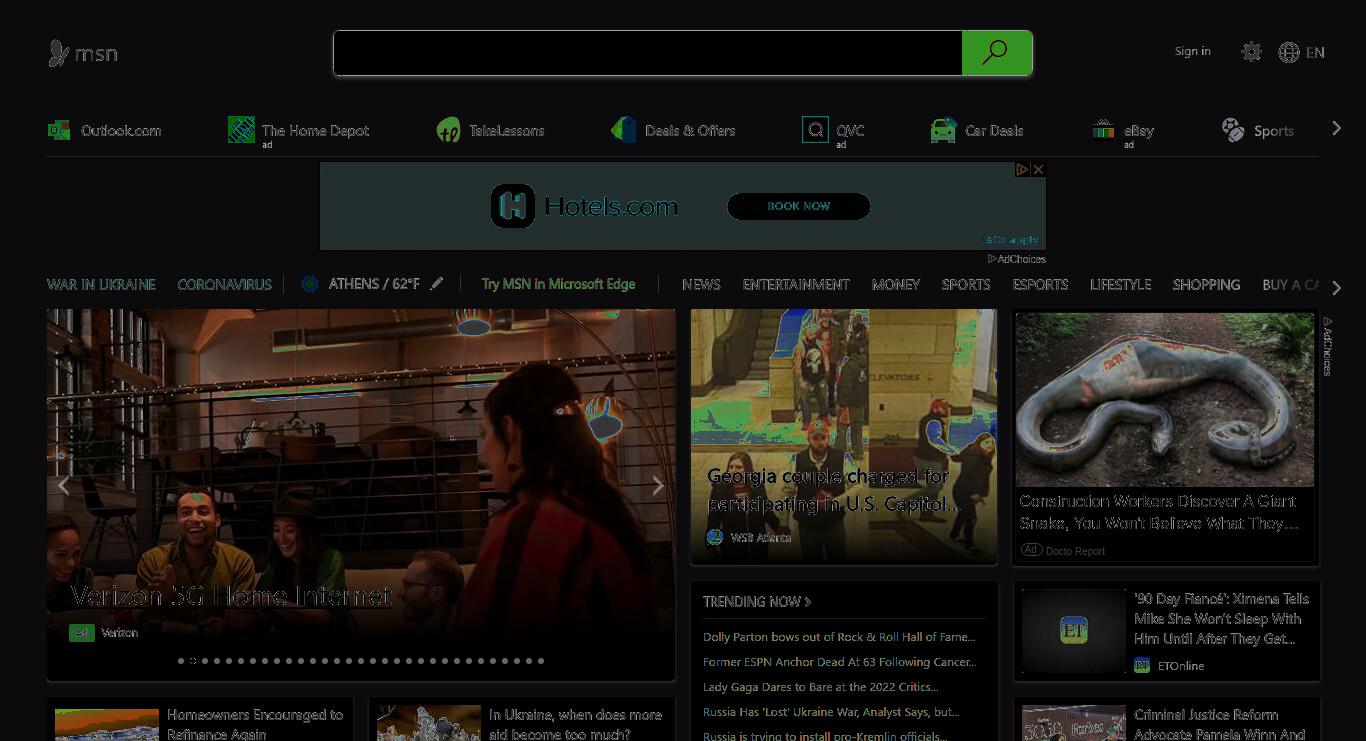Open Homeowners Encouraged to Refinance article
Viewport: 1366px width, 741px height.
click(x=255, y=724)
